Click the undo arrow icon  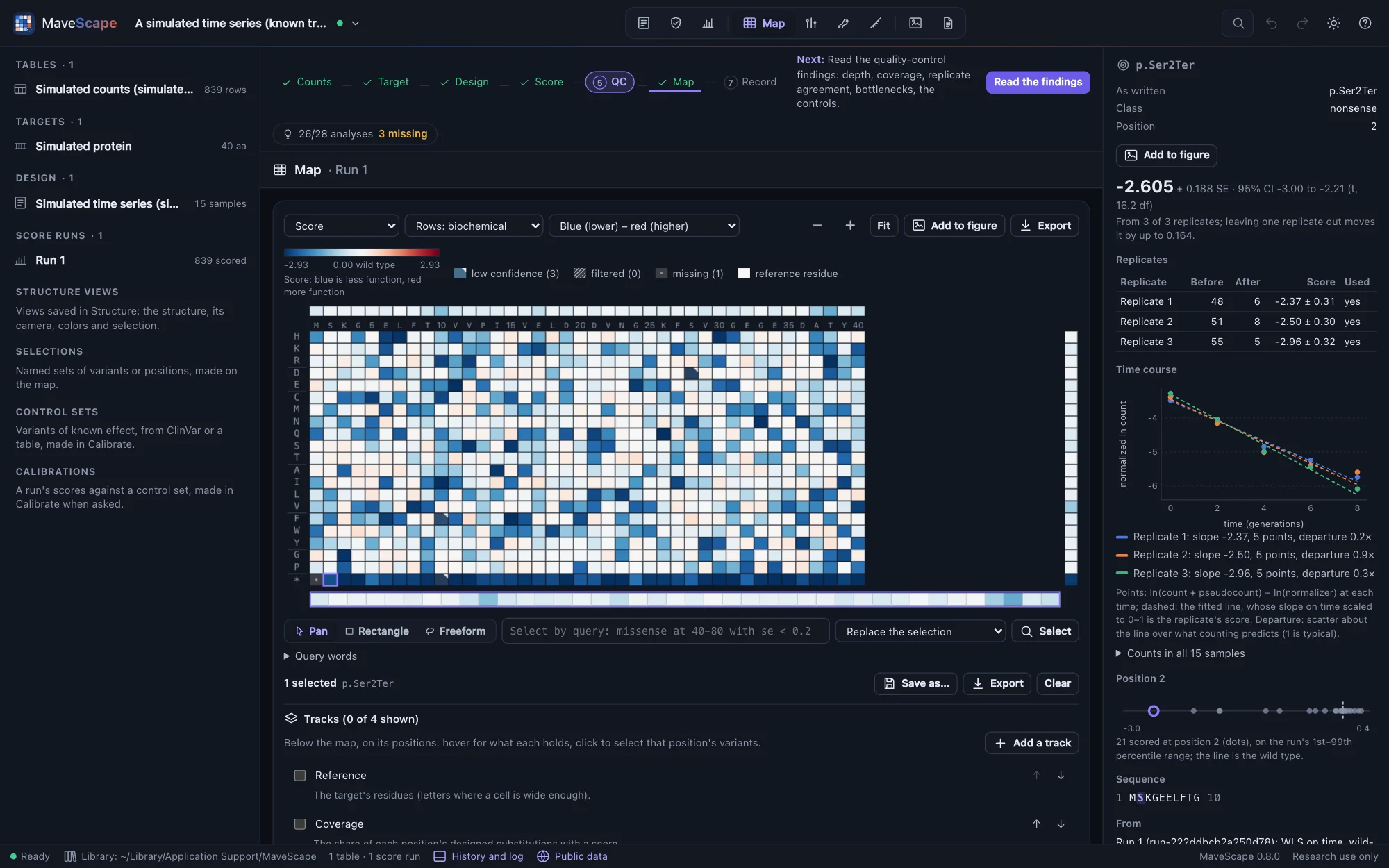click(1271, 23)
